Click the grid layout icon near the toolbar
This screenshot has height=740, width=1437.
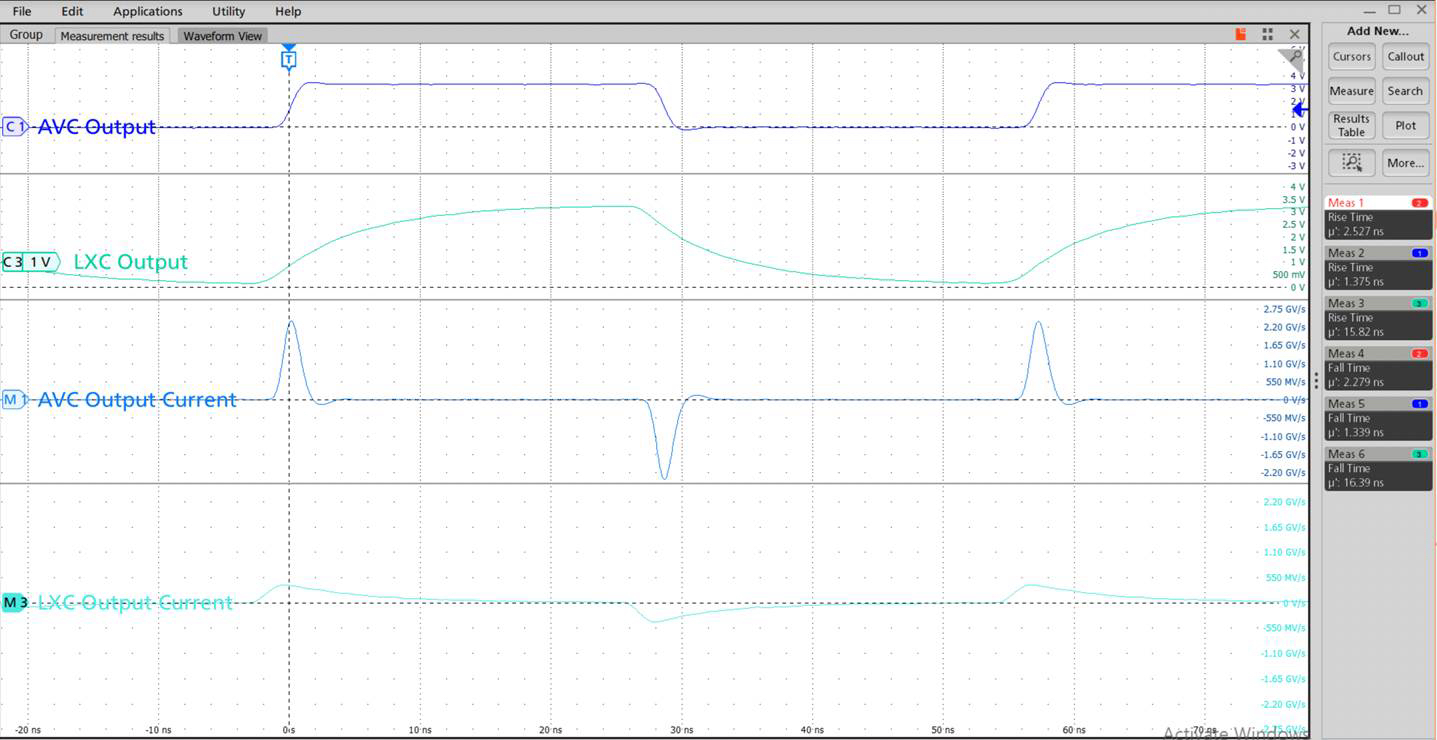click(x=1267, y=33)
